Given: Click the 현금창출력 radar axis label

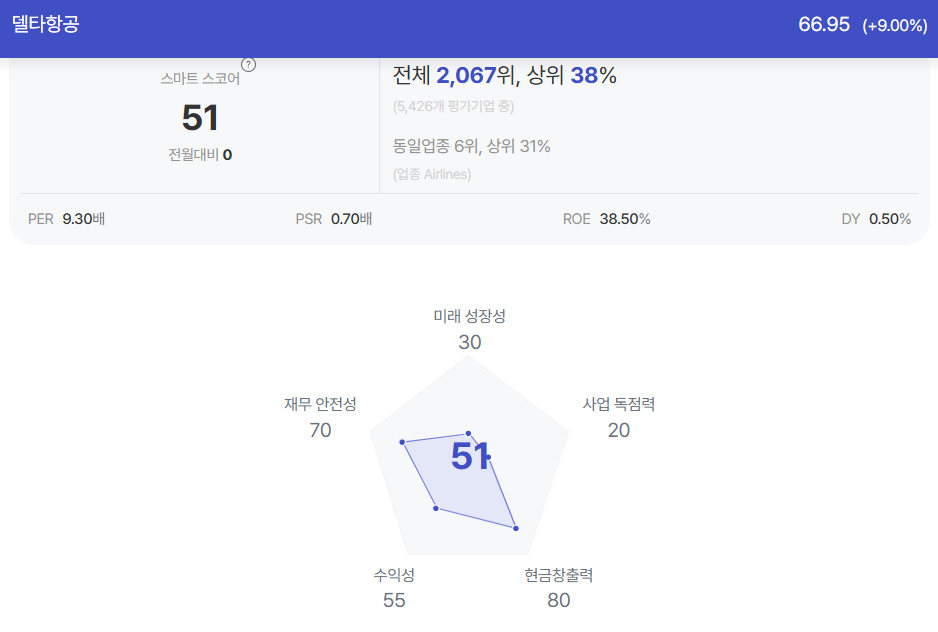Looking at the screenshot, I should click(x=559, y=575).
